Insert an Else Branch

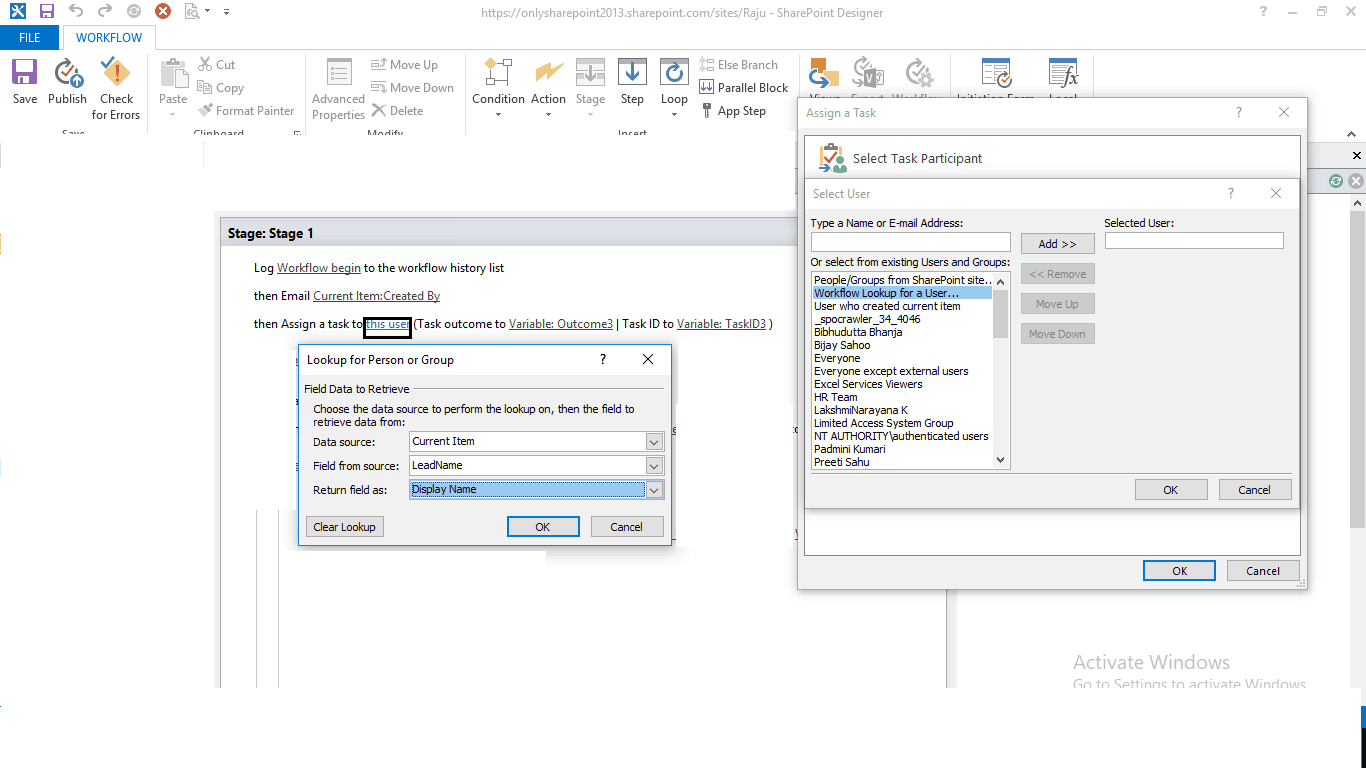click(739, 64)
